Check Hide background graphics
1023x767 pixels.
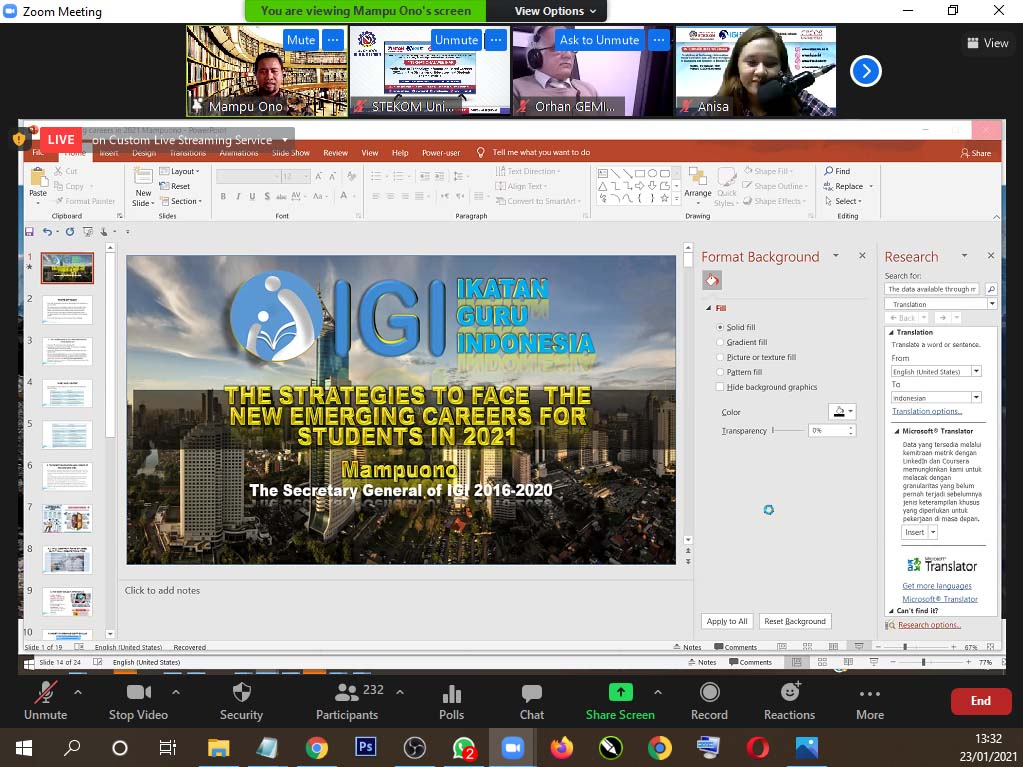point(720,387)
